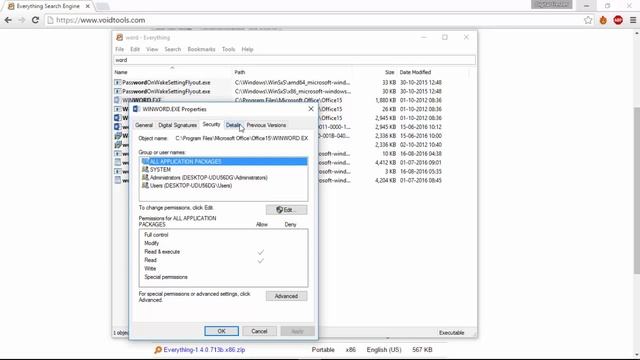The height and width of the screenshot is (360, 640).
Task: Close the Everything Search Engine browser tab
Action: coord(88,7)
